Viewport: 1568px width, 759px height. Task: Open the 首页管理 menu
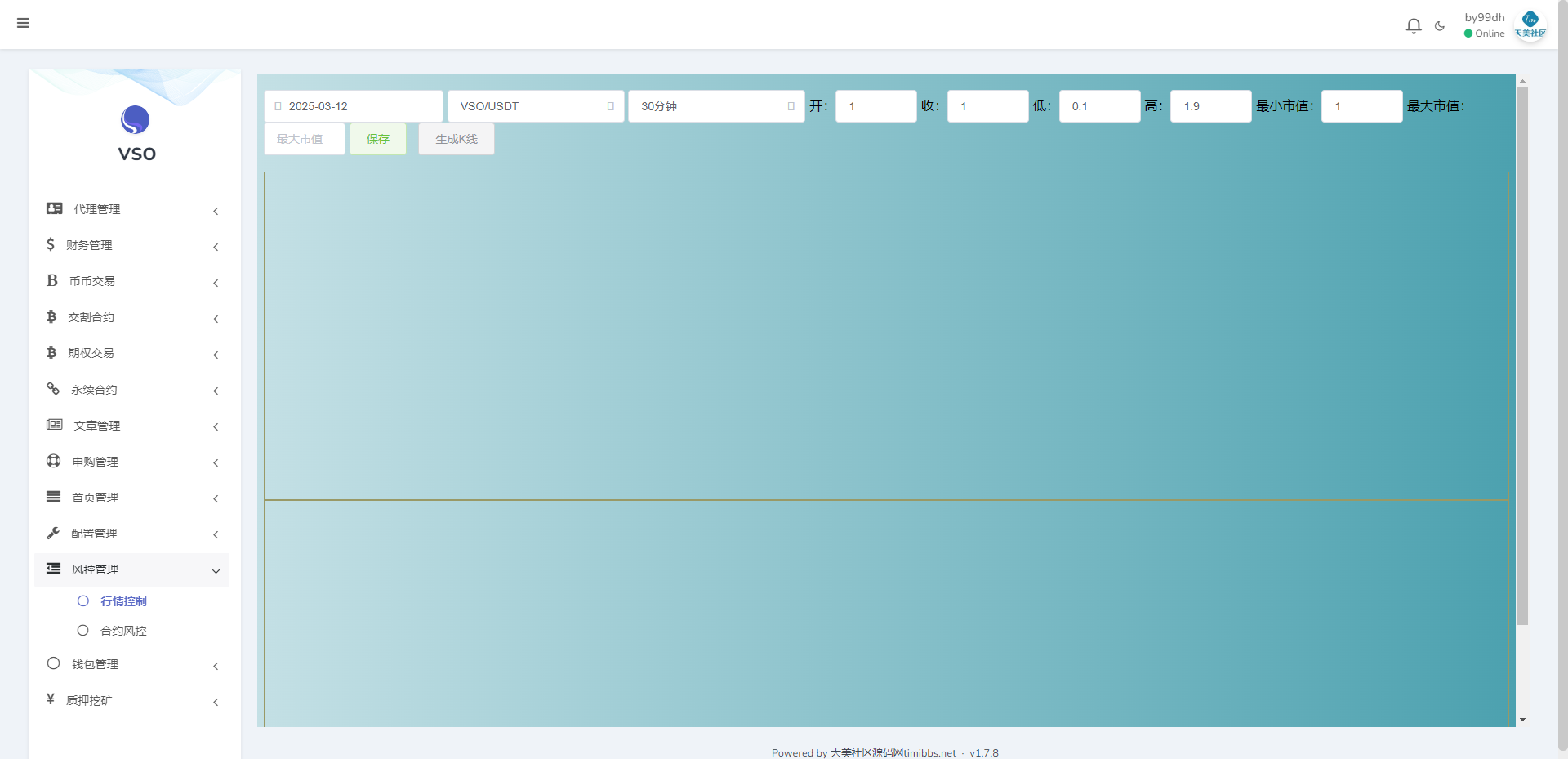click(132, 498)
